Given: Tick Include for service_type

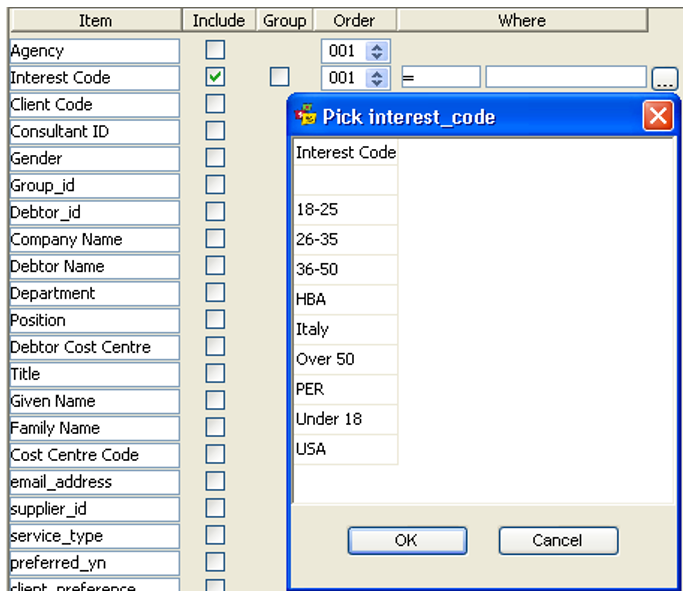Looking at the screenshot, I should coord(215,535).
